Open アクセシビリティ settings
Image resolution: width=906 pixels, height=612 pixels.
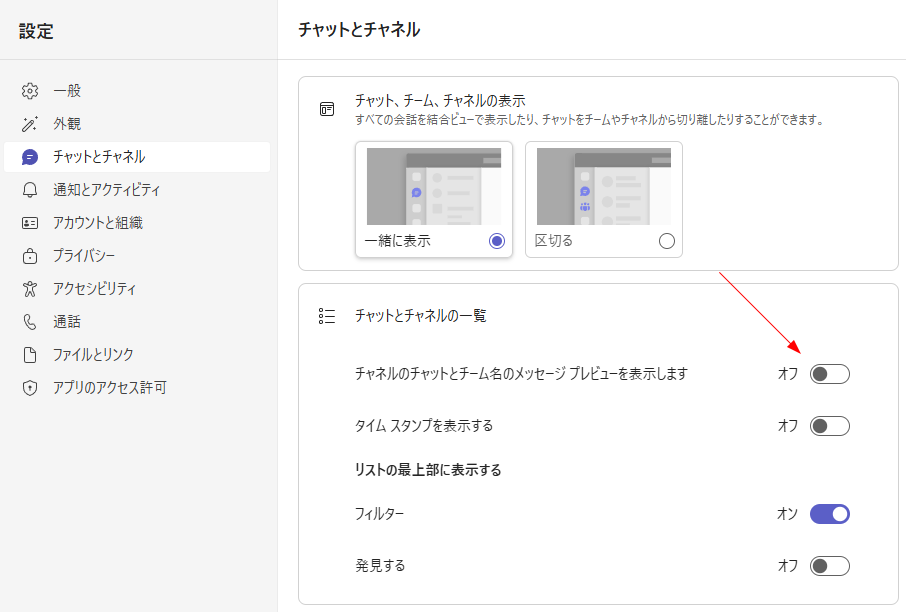pyautogui.click(x=137, y=288)
